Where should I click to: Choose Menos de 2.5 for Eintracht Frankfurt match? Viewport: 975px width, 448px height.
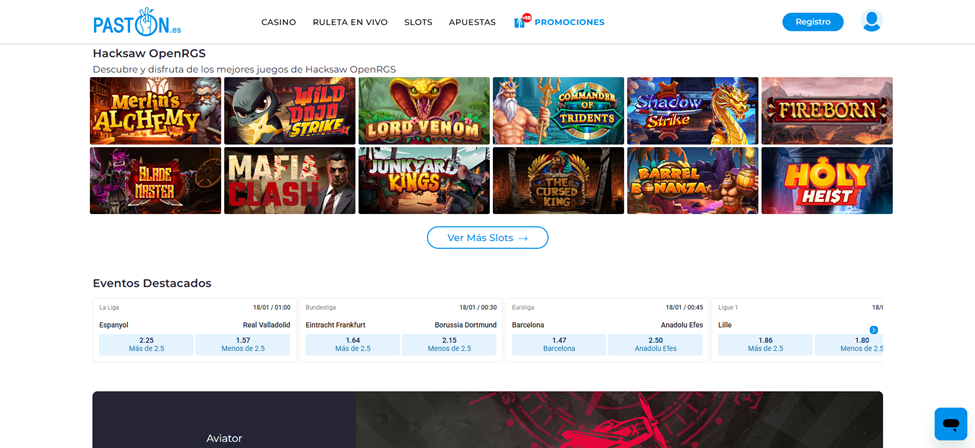pyautogui.click(x=449, y=345)
